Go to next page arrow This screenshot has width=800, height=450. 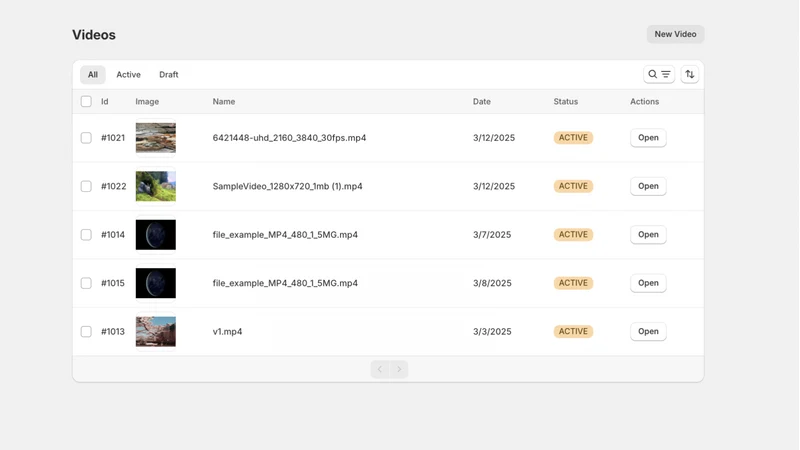tap(399, 369)
